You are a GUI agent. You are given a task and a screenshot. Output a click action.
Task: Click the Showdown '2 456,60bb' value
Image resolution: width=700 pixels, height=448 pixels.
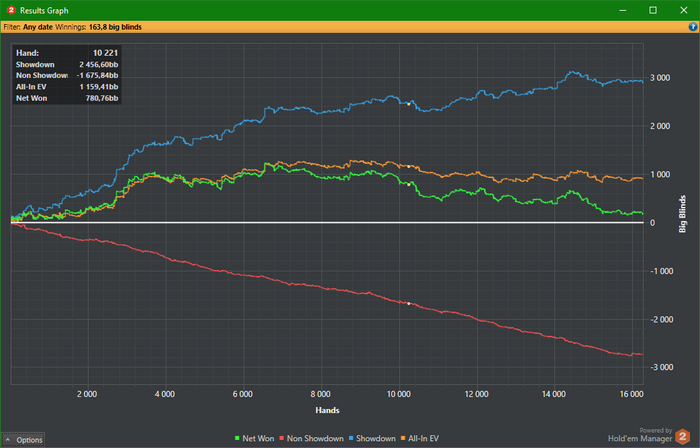coord(99,64)
